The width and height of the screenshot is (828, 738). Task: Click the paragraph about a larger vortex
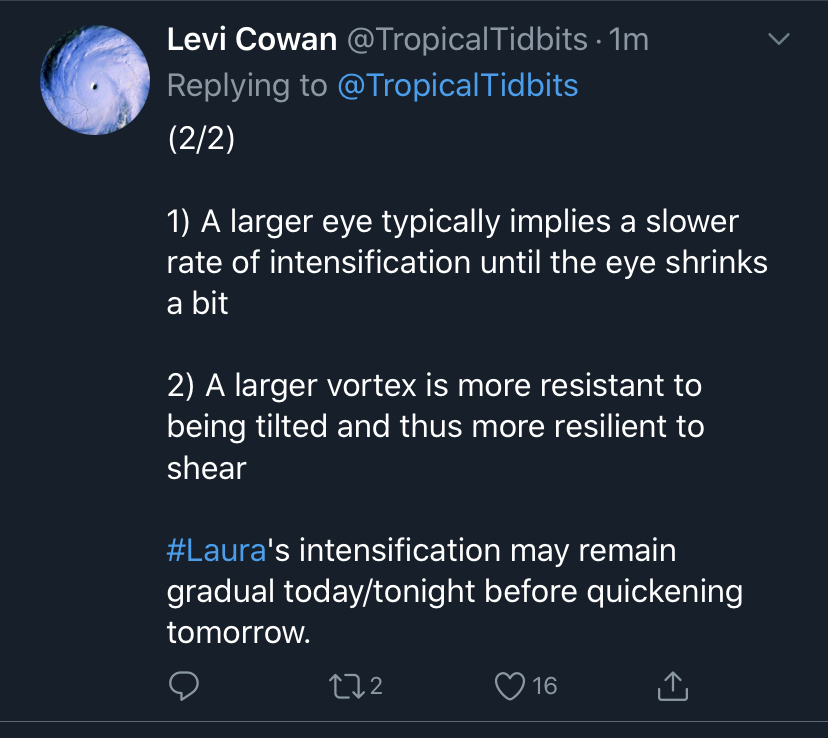click(435, 426)
